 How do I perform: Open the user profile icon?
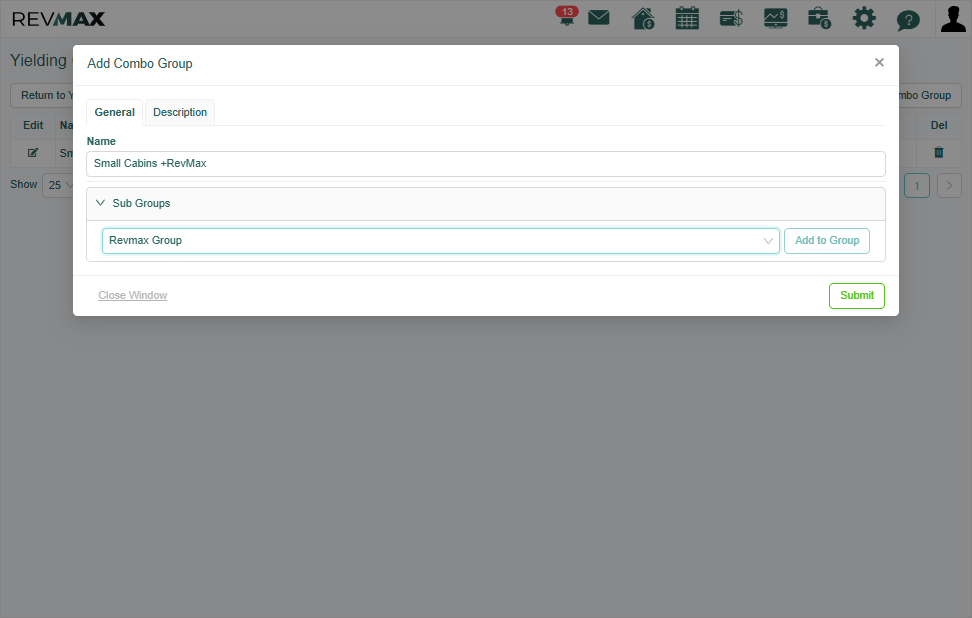pyautogui.click(x=953, y=19)
